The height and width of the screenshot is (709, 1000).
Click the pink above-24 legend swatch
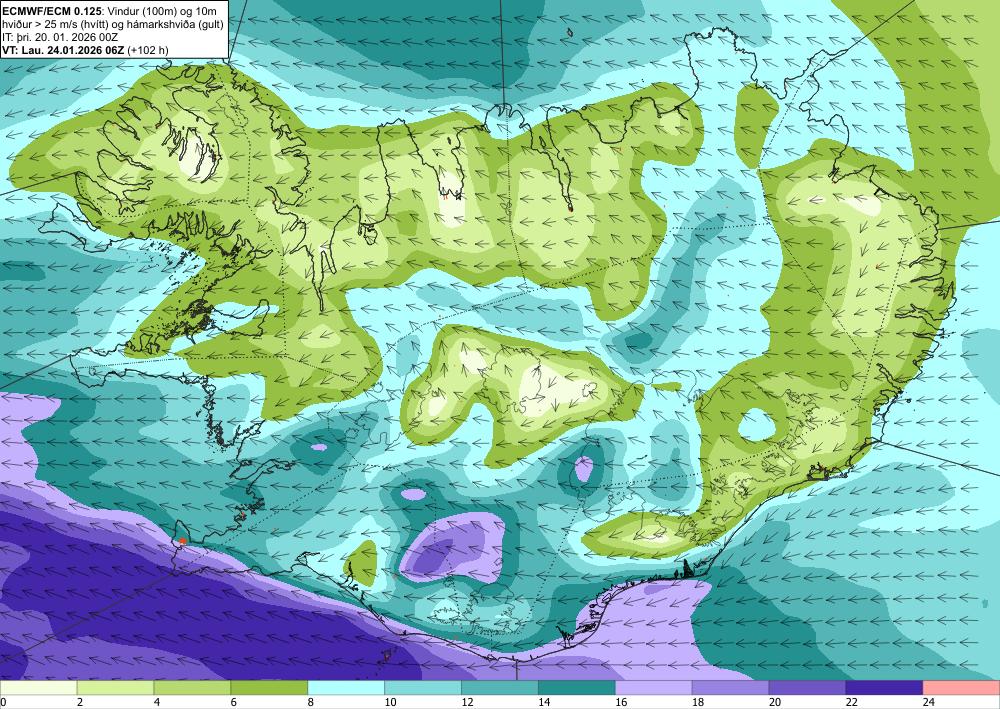click(961, 688)
